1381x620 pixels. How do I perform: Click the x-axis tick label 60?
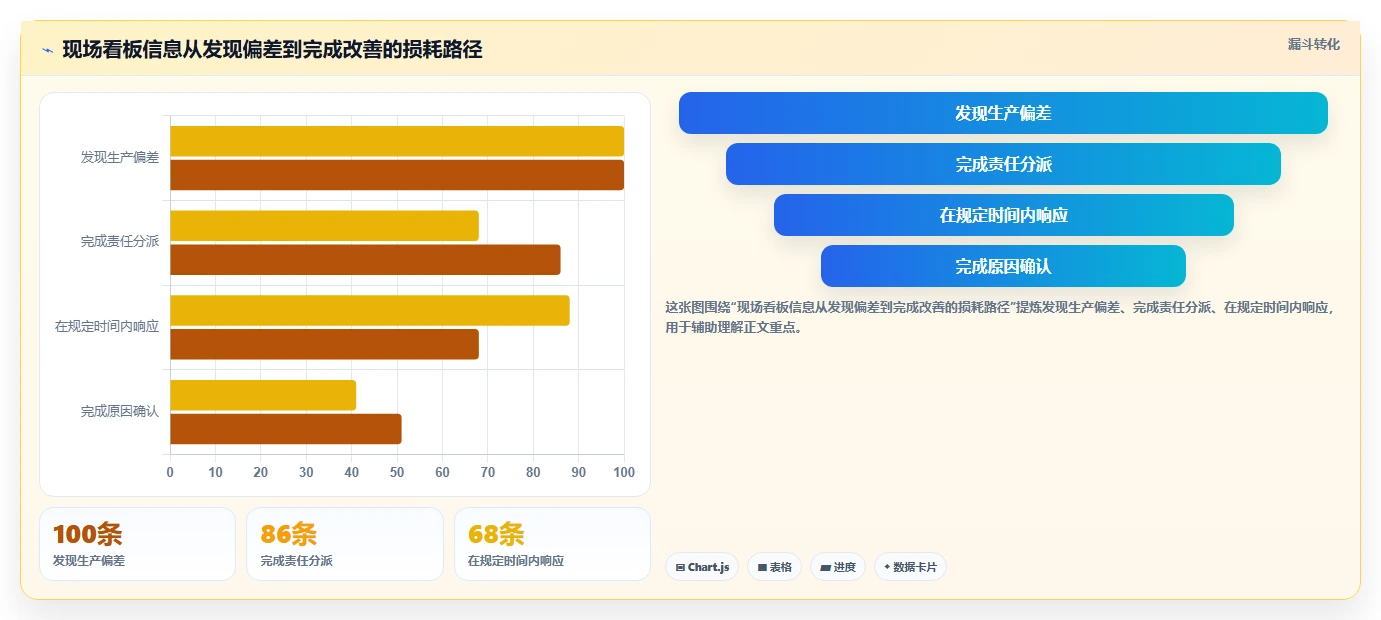(442, 472)
